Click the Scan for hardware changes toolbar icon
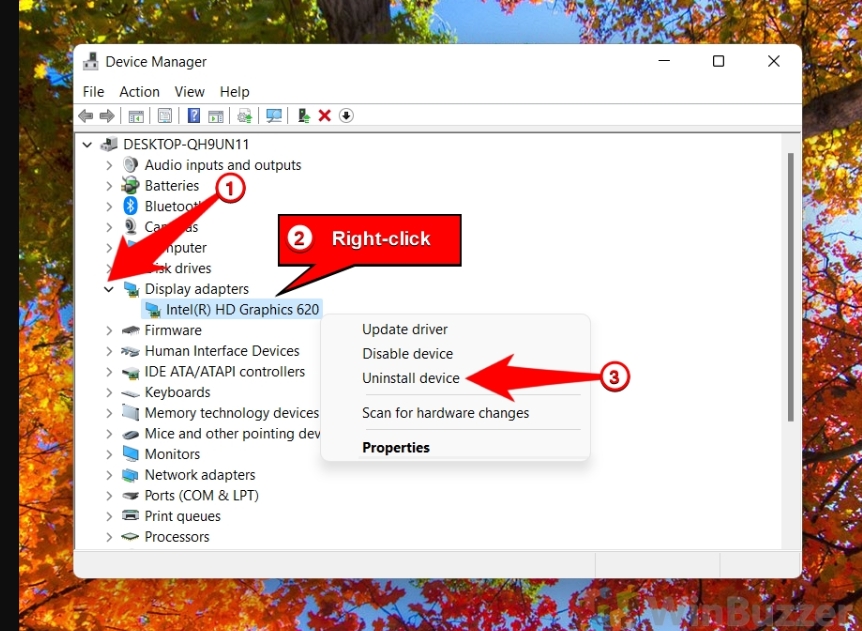Image resolution: width=862 pixels, height=631 pixels. 274,116
